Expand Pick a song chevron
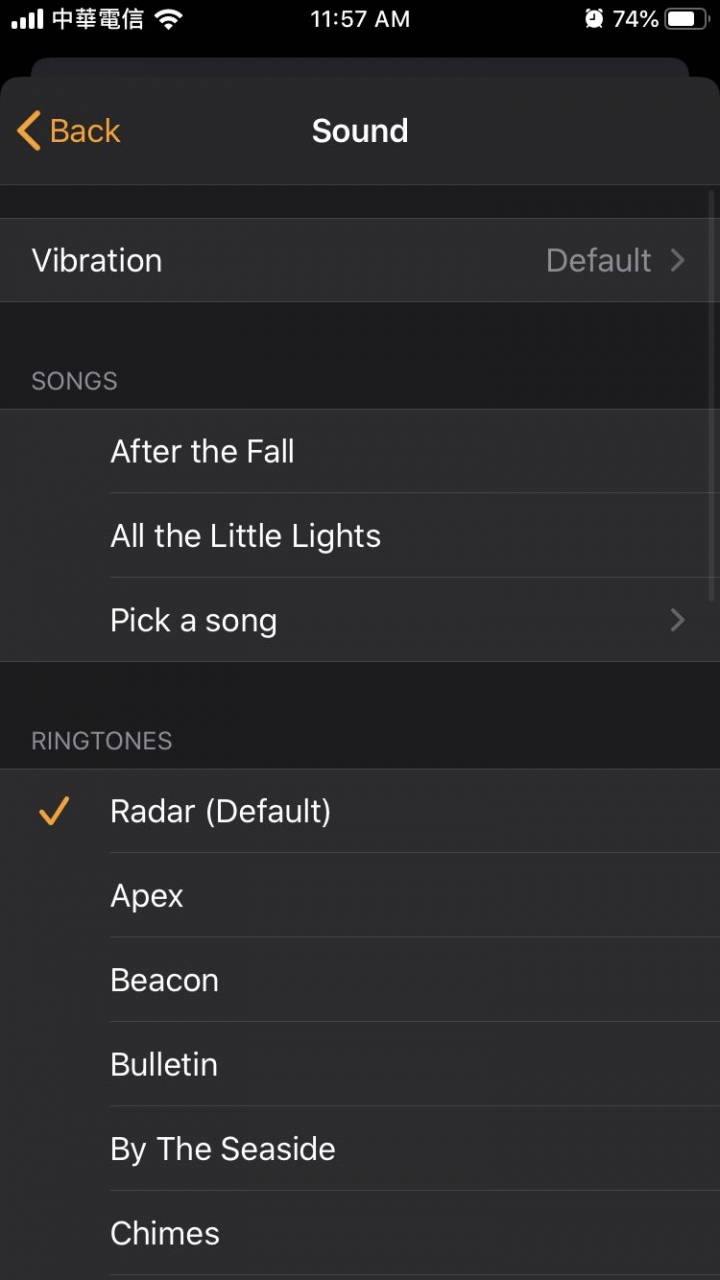 [x=677, y=620]
